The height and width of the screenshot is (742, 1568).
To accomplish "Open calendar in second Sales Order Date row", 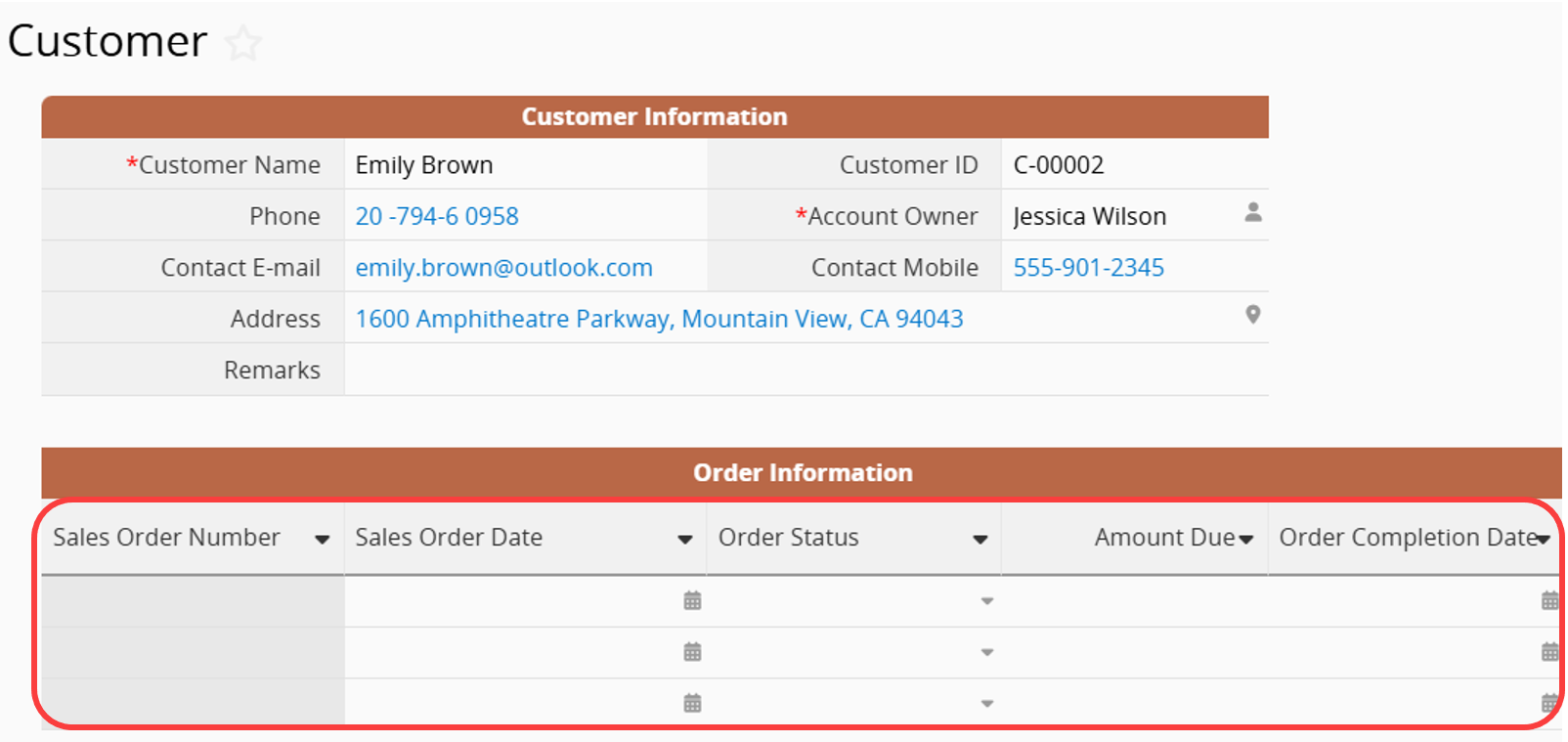I will 692,651.
